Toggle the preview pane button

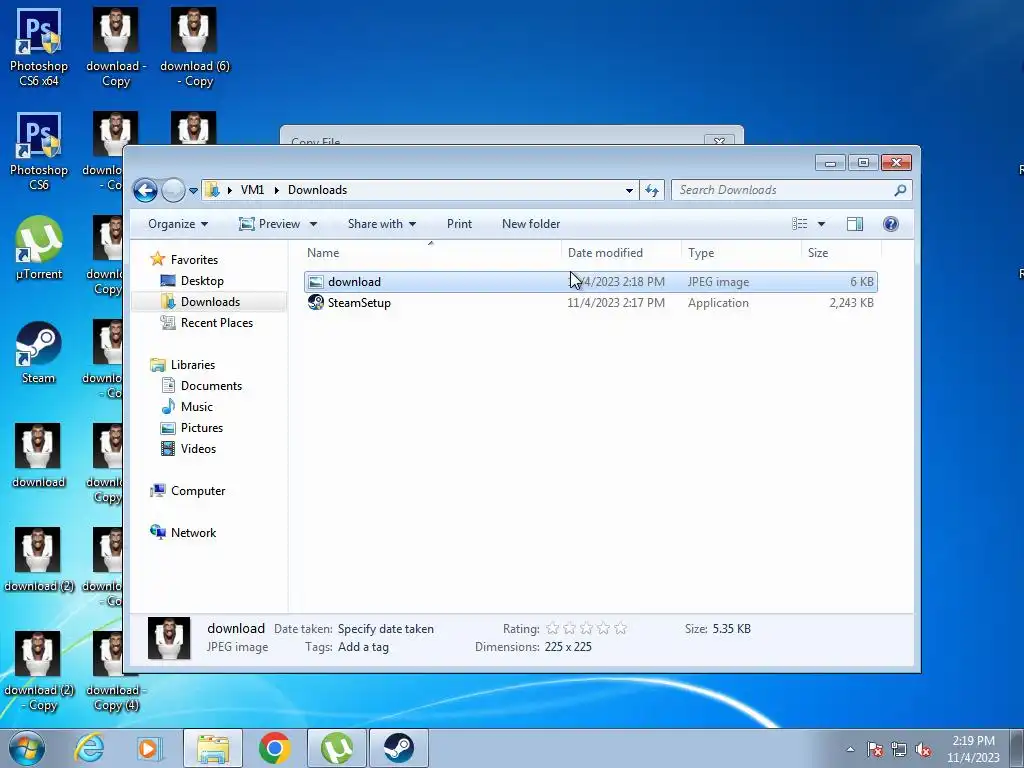[x=855, y=224]
